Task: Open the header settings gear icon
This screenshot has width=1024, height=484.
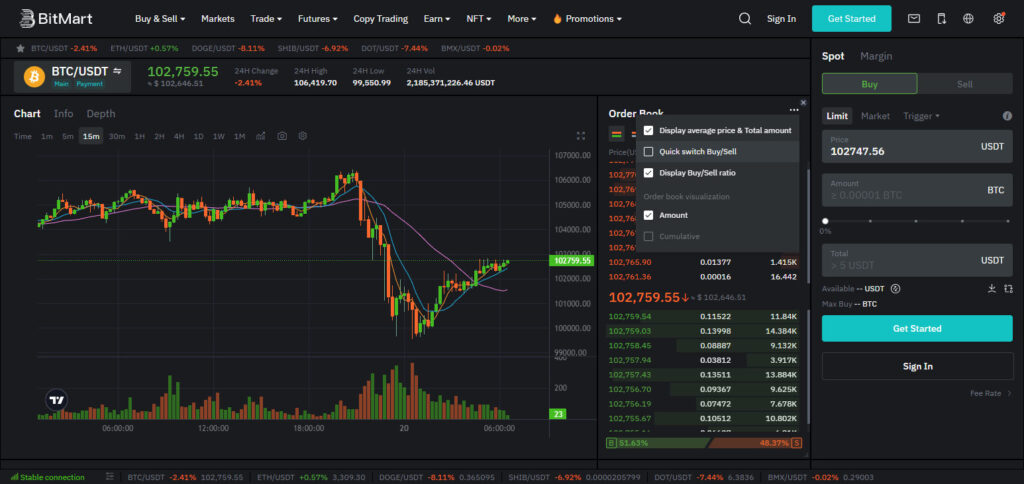Action: click(999, 19)
